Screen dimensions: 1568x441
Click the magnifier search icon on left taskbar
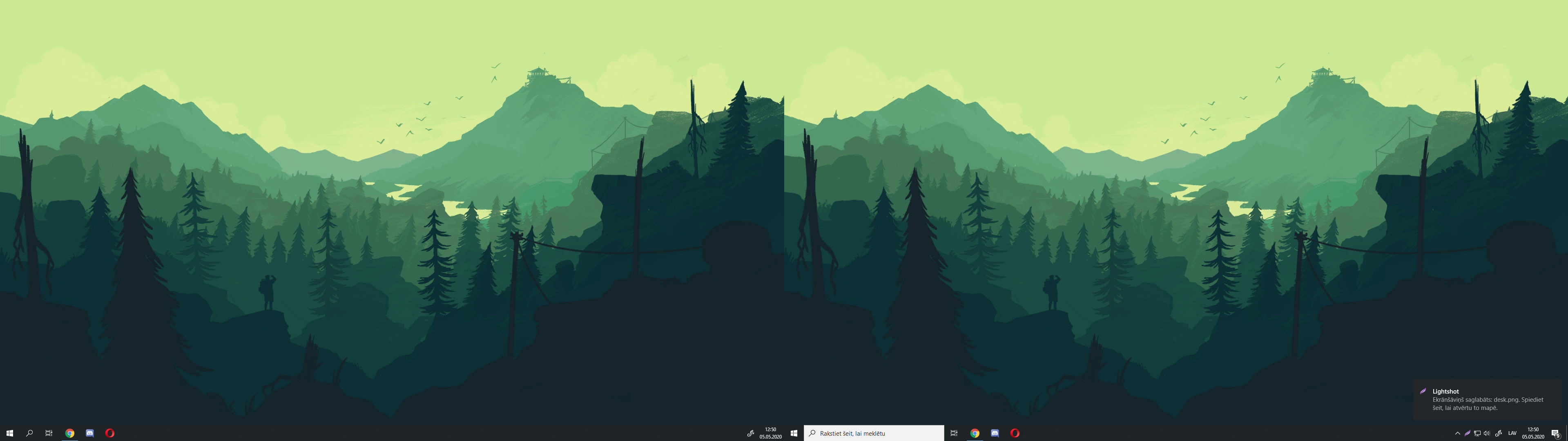tap(29, 433)
